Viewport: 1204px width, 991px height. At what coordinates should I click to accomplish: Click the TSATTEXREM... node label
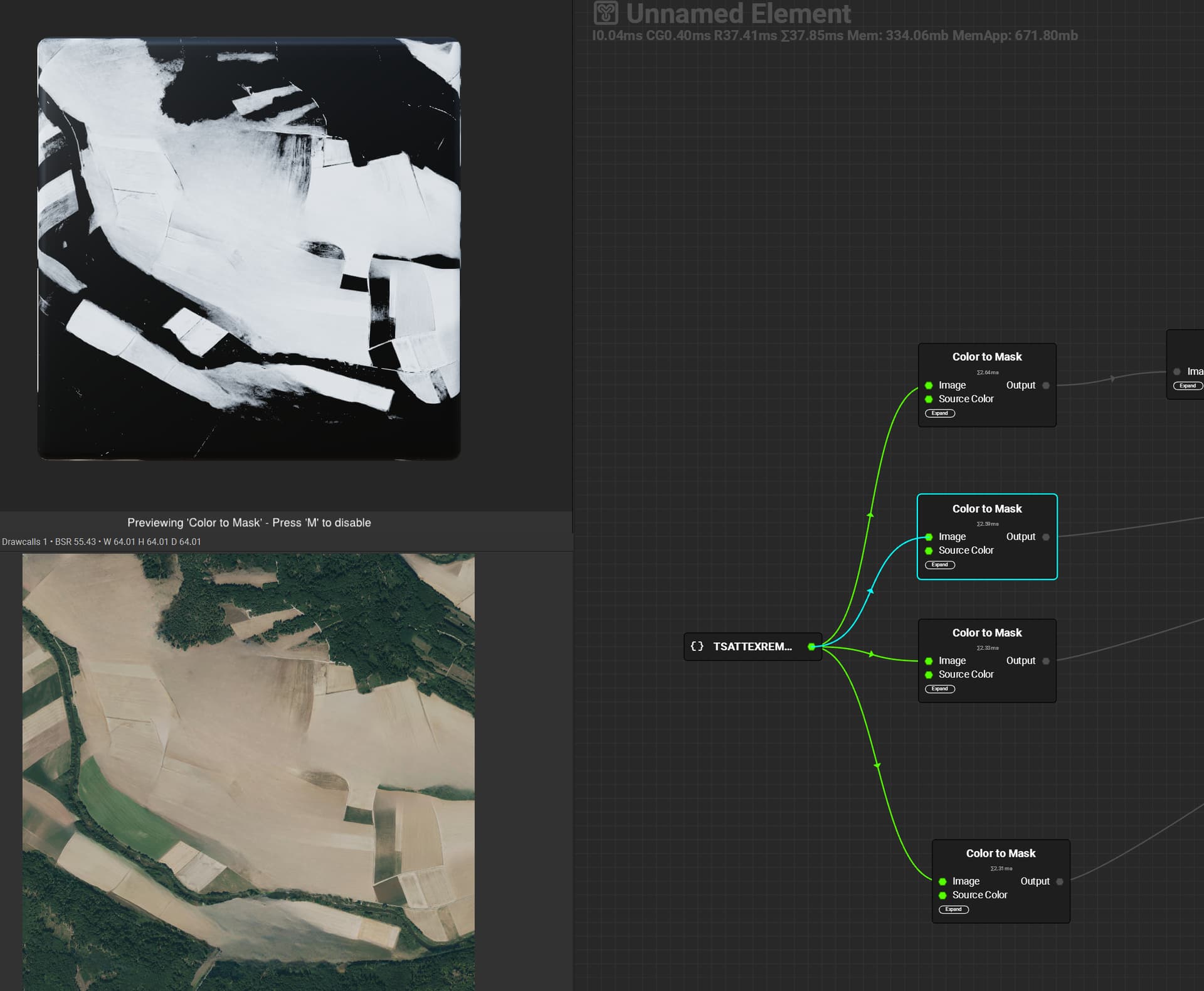point(752,647)
